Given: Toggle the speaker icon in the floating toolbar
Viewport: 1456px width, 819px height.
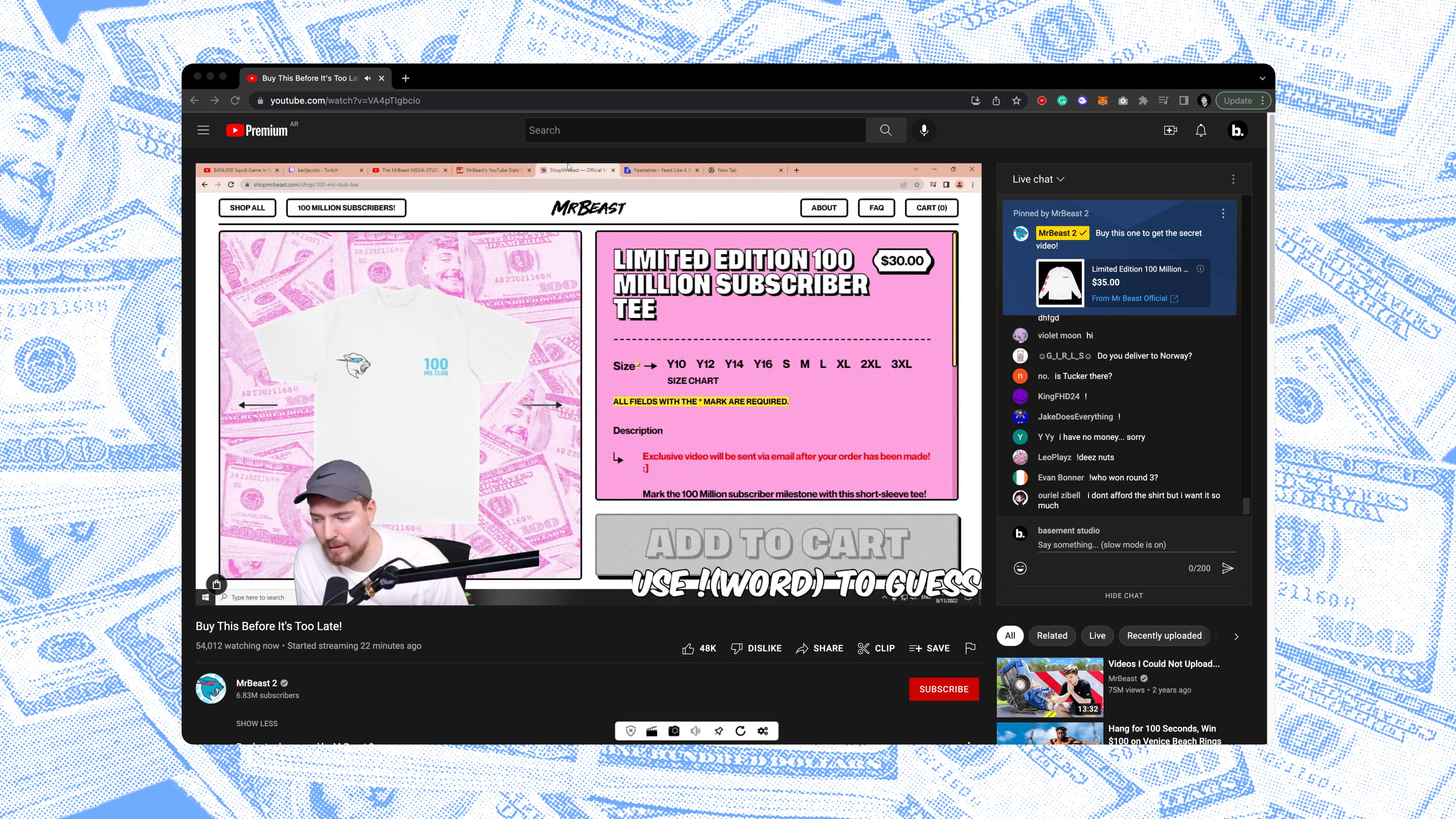Looking at the screenshot, I should point(695,731).
